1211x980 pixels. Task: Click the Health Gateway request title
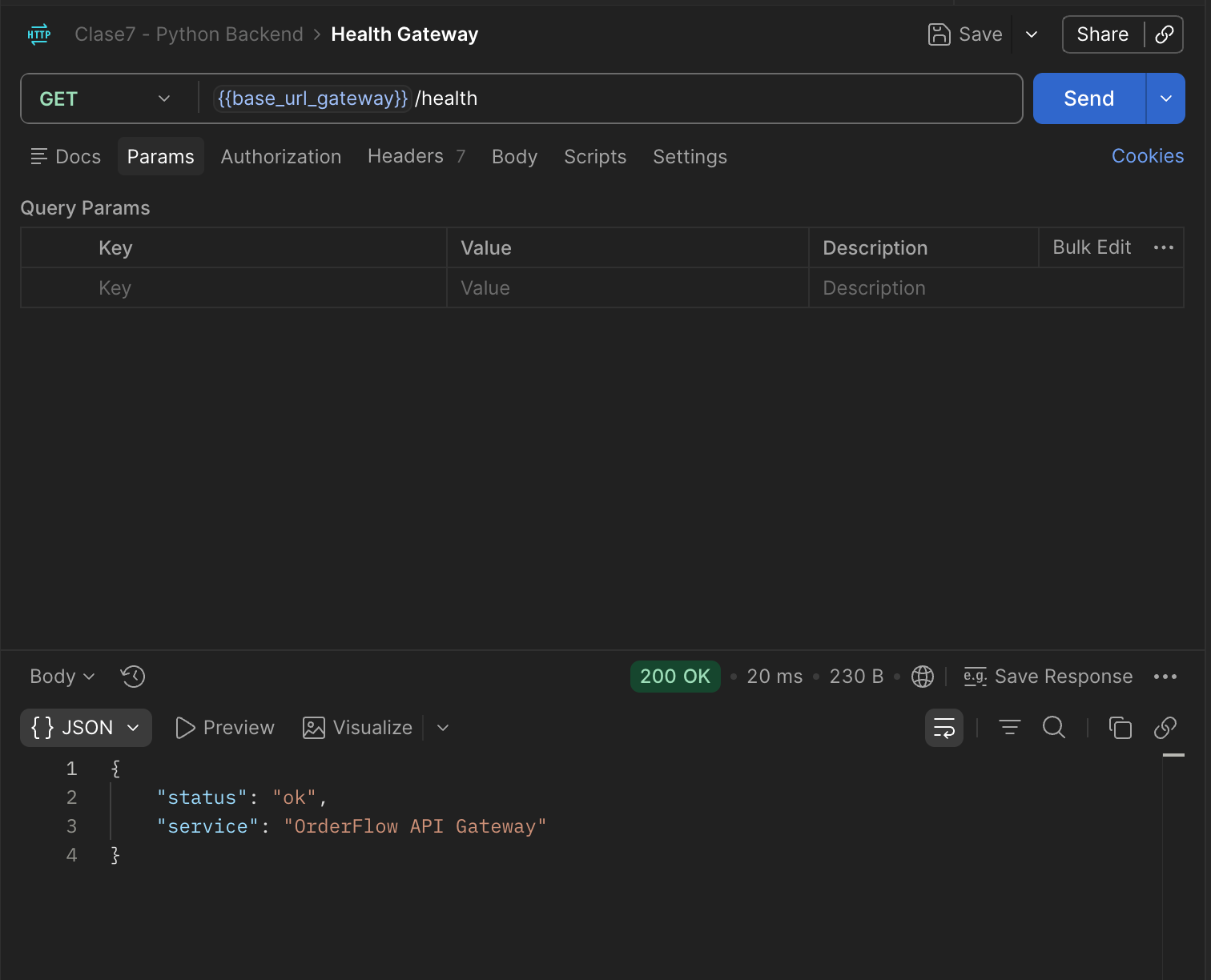(x=404, y=34)
